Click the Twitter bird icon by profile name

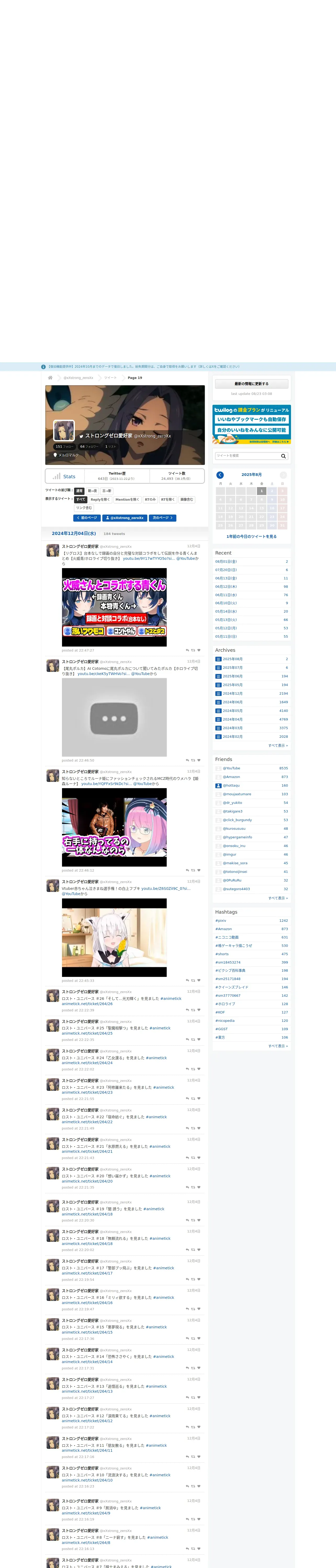81,436
